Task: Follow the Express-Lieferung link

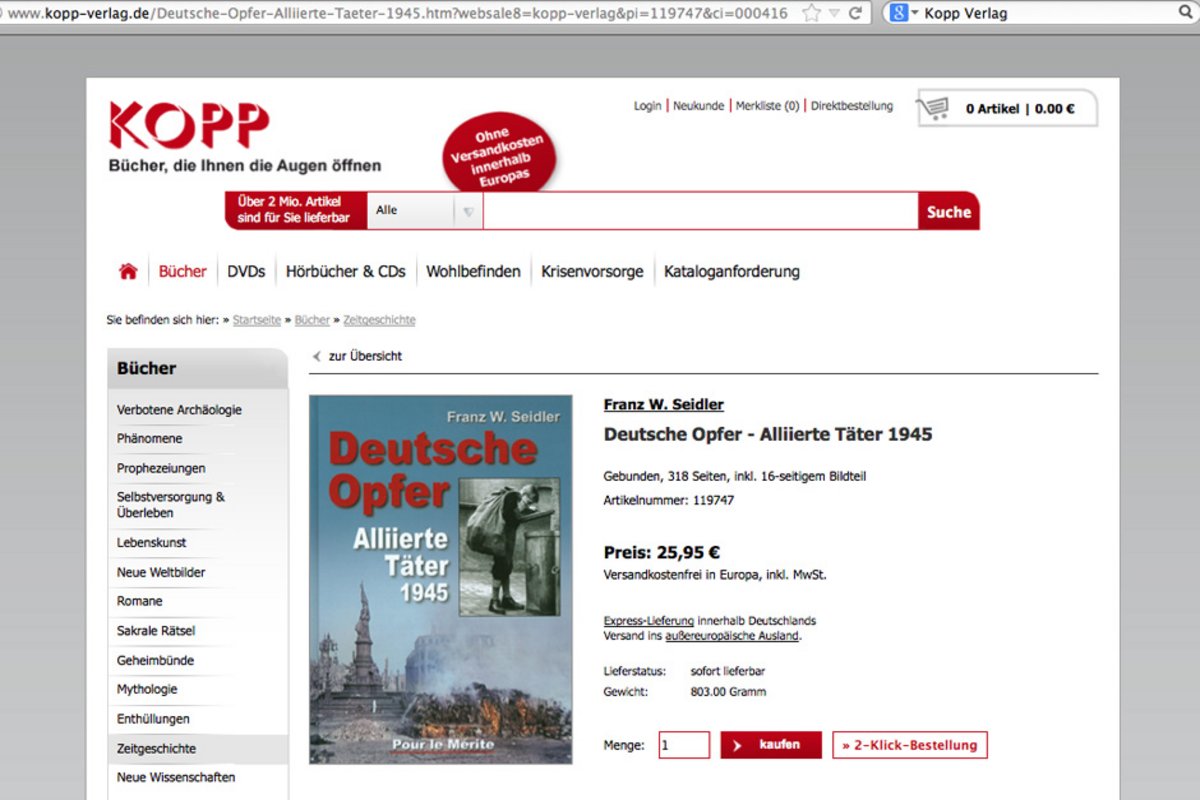Action: point(648,620)
